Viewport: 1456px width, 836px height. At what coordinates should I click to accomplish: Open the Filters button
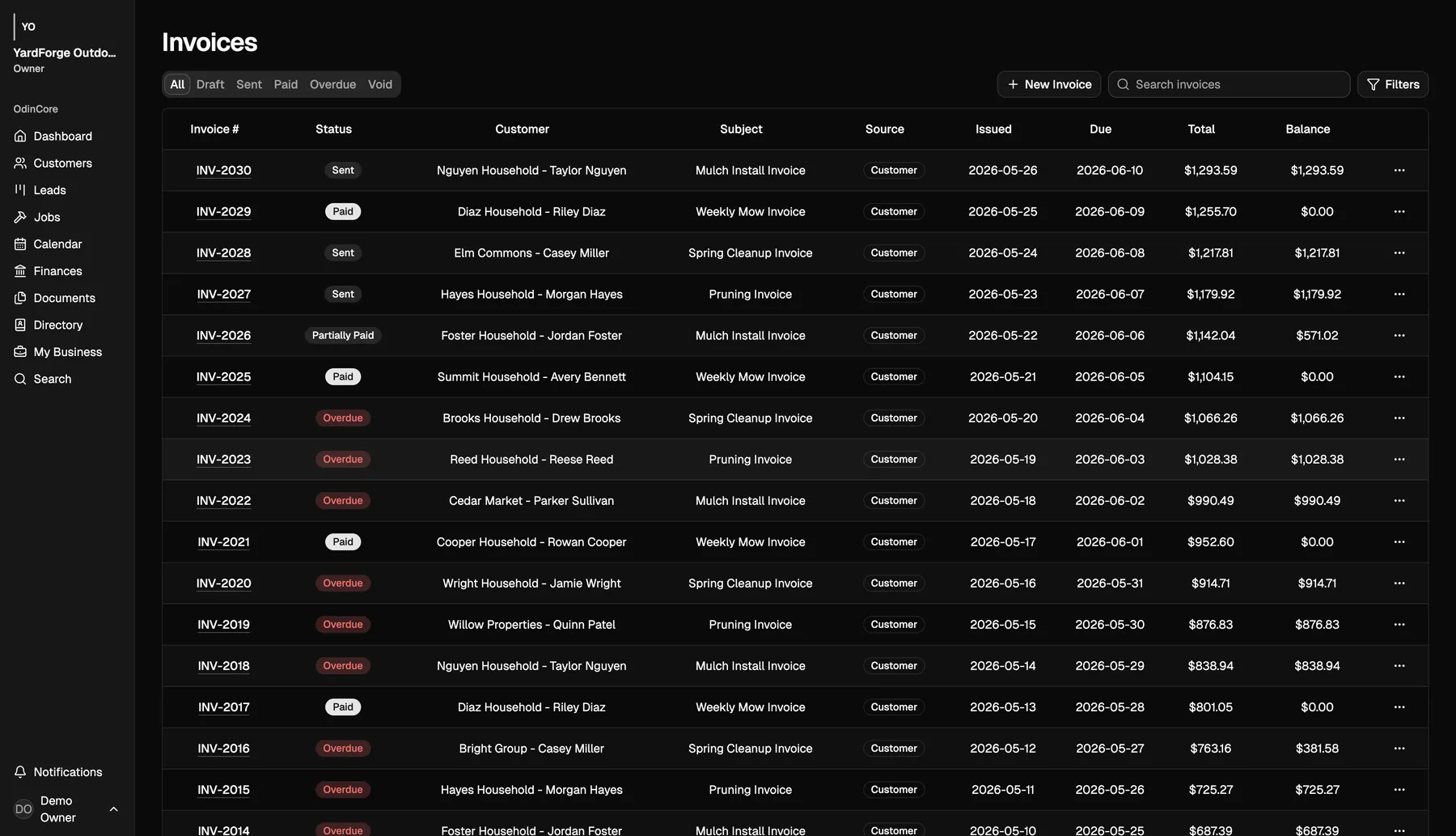tap(1393, 84)
